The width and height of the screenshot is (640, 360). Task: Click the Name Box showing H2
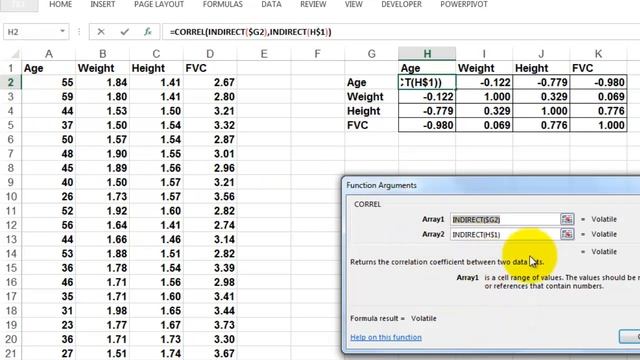coord(31,32)
